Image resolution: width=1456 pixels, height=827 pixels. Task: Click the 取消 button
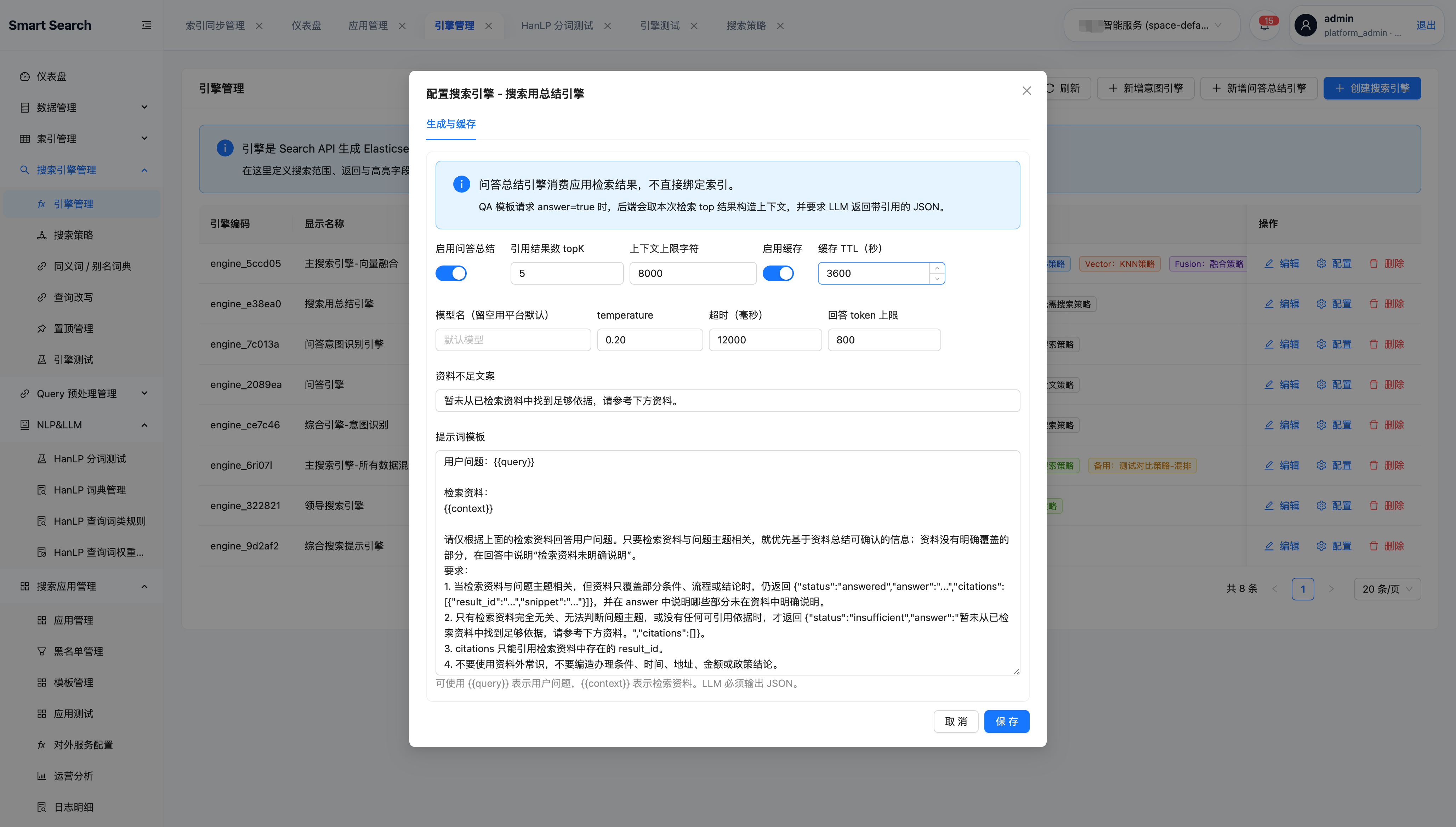(x=956, y=722)
